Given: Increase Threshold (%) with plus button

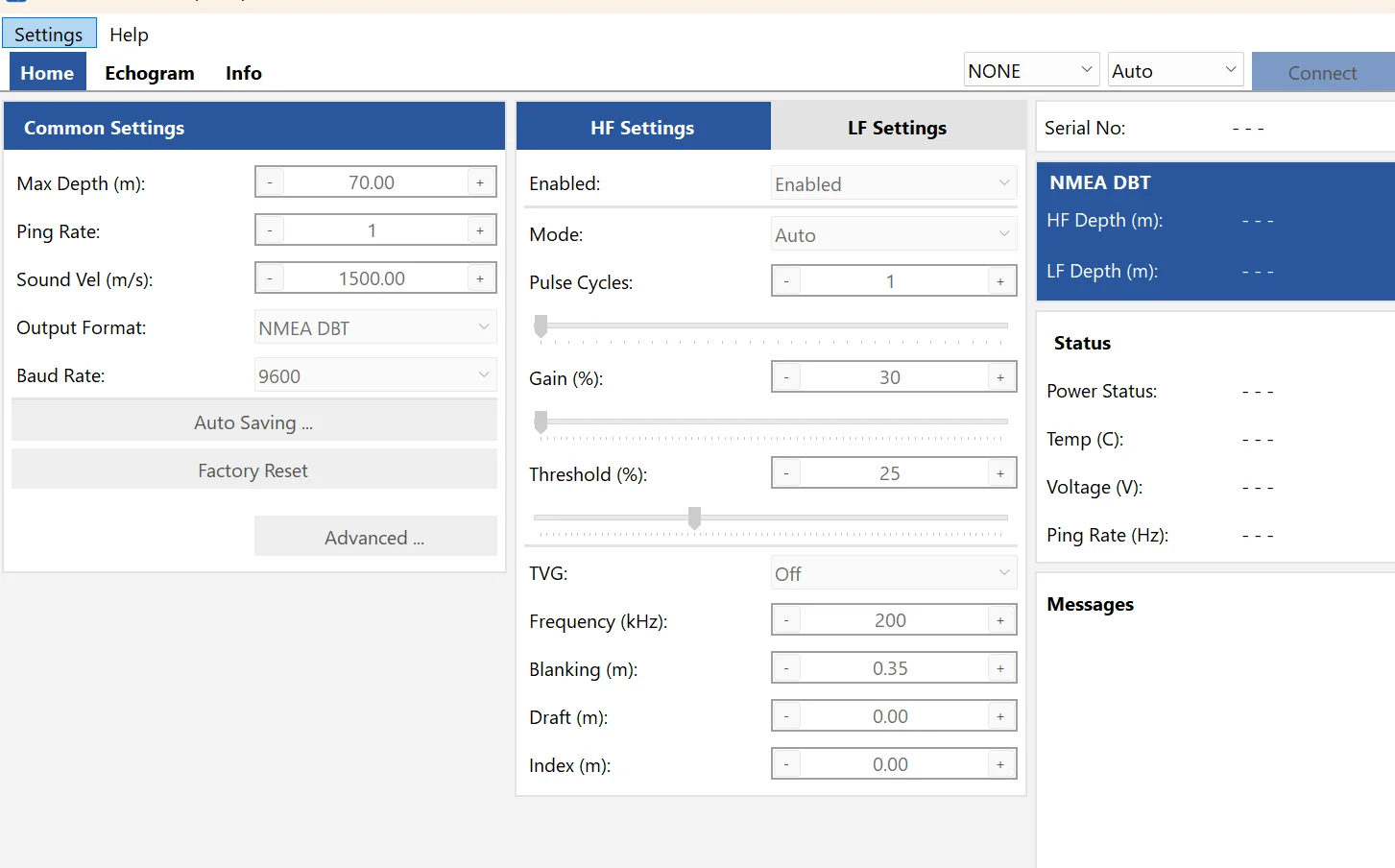Looking at the screenshot, I should (x=1000, y=473).
